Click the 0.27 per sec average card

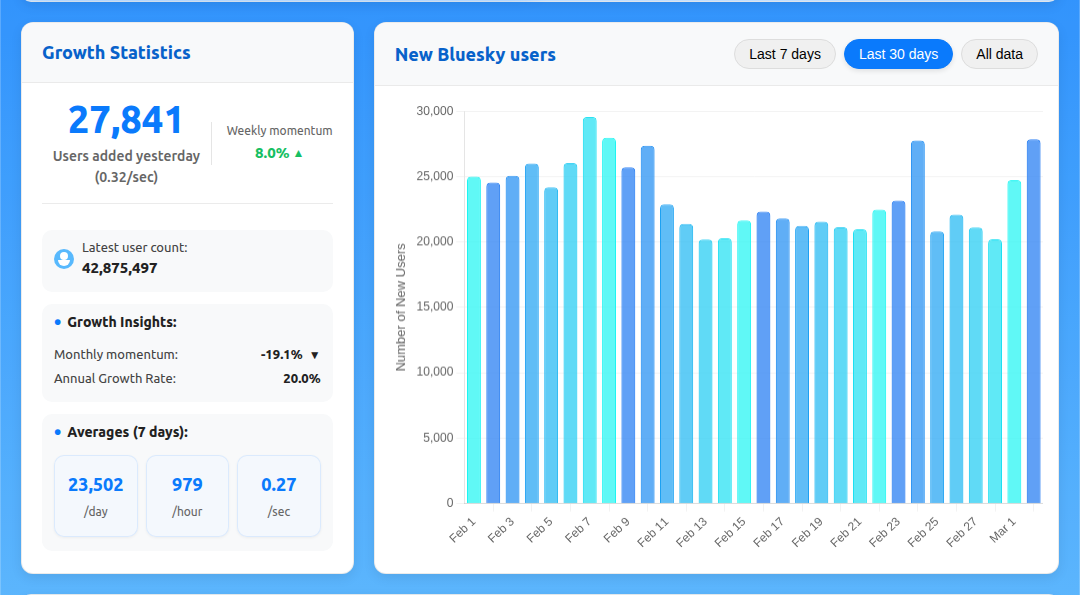[x=279, y=496]
